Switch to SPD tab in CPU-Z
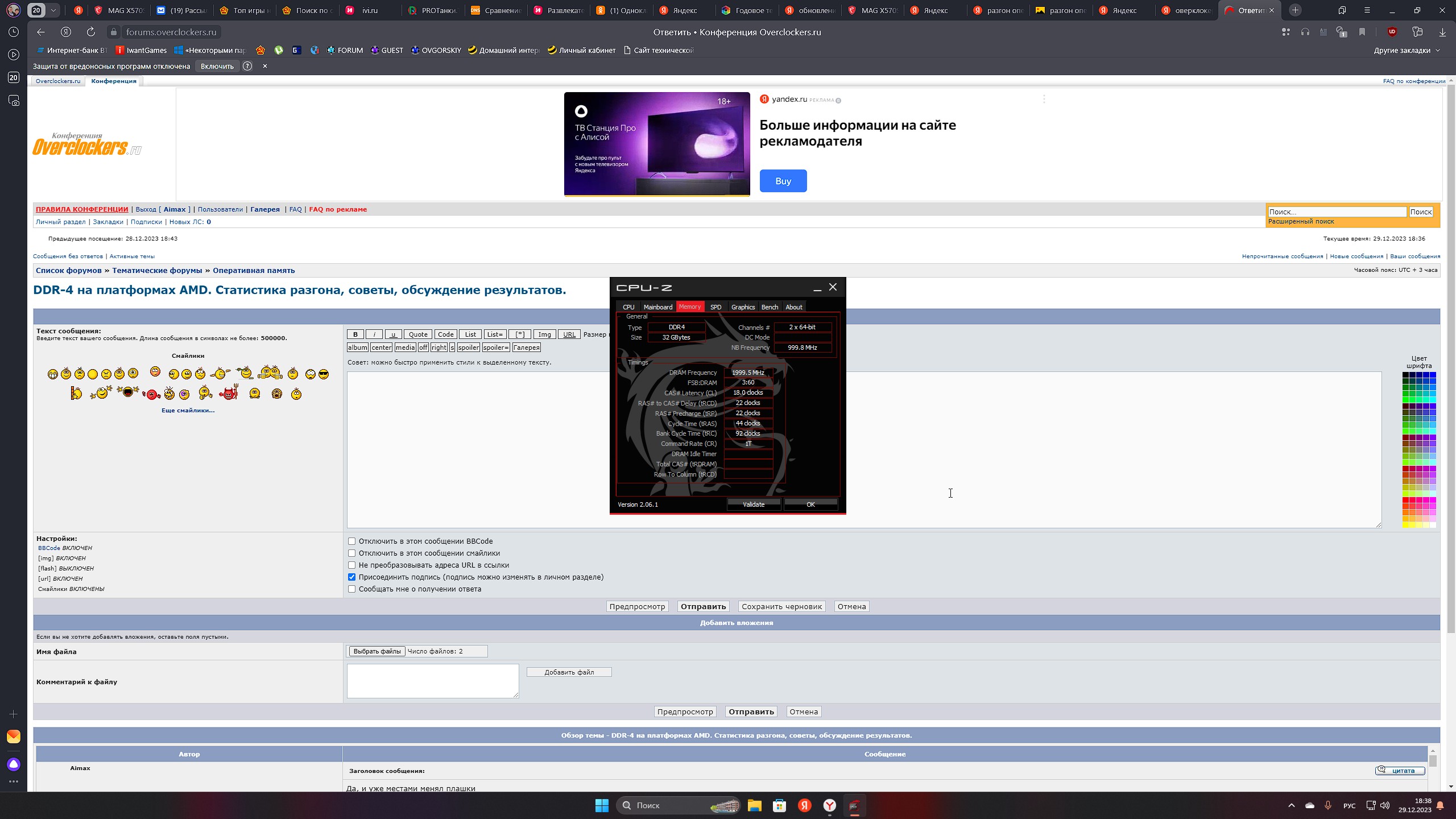The width and height of the screenshot is (1456, 819). pos(715,307)
